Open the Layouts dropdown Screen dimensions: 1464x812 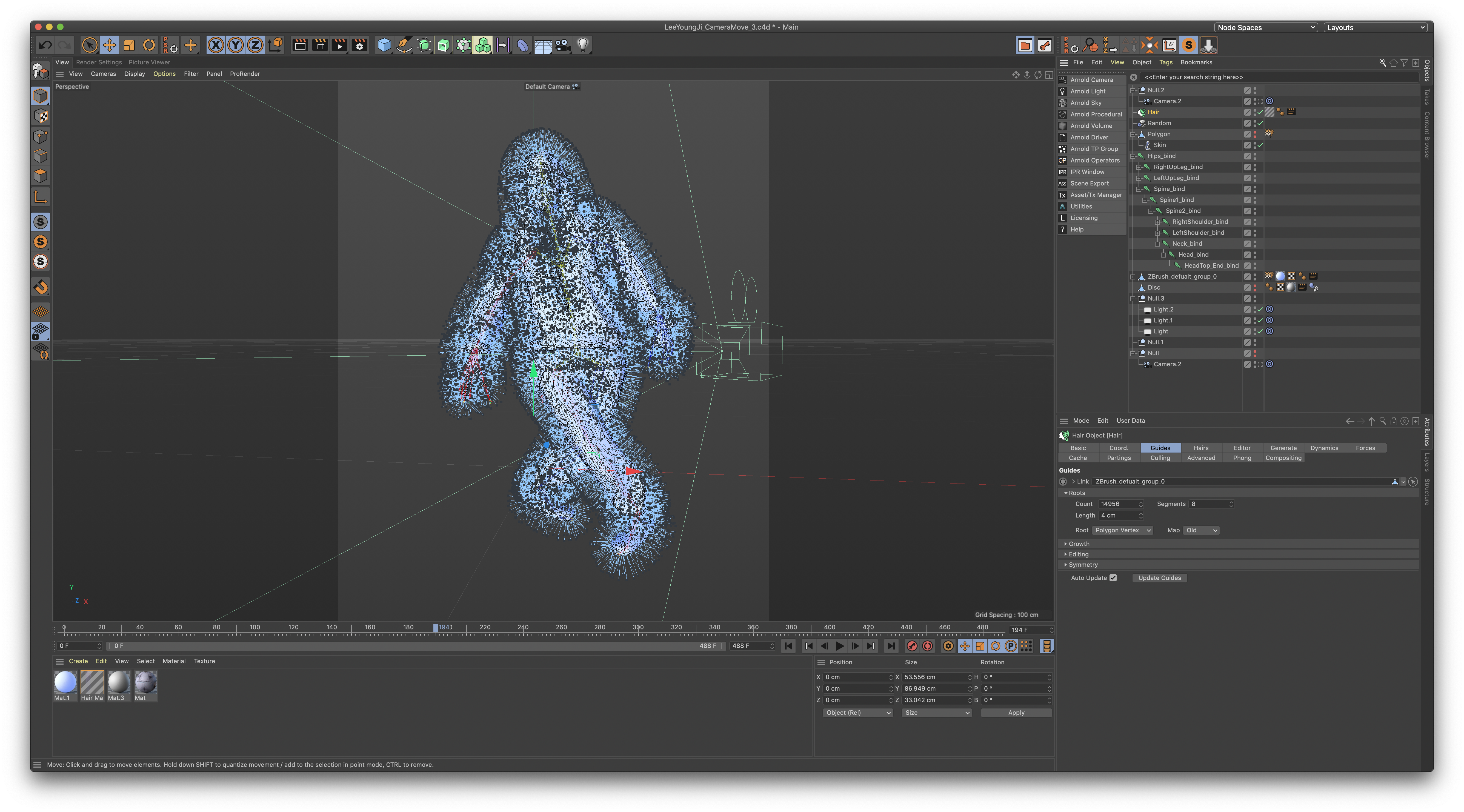pos(1375,27)
